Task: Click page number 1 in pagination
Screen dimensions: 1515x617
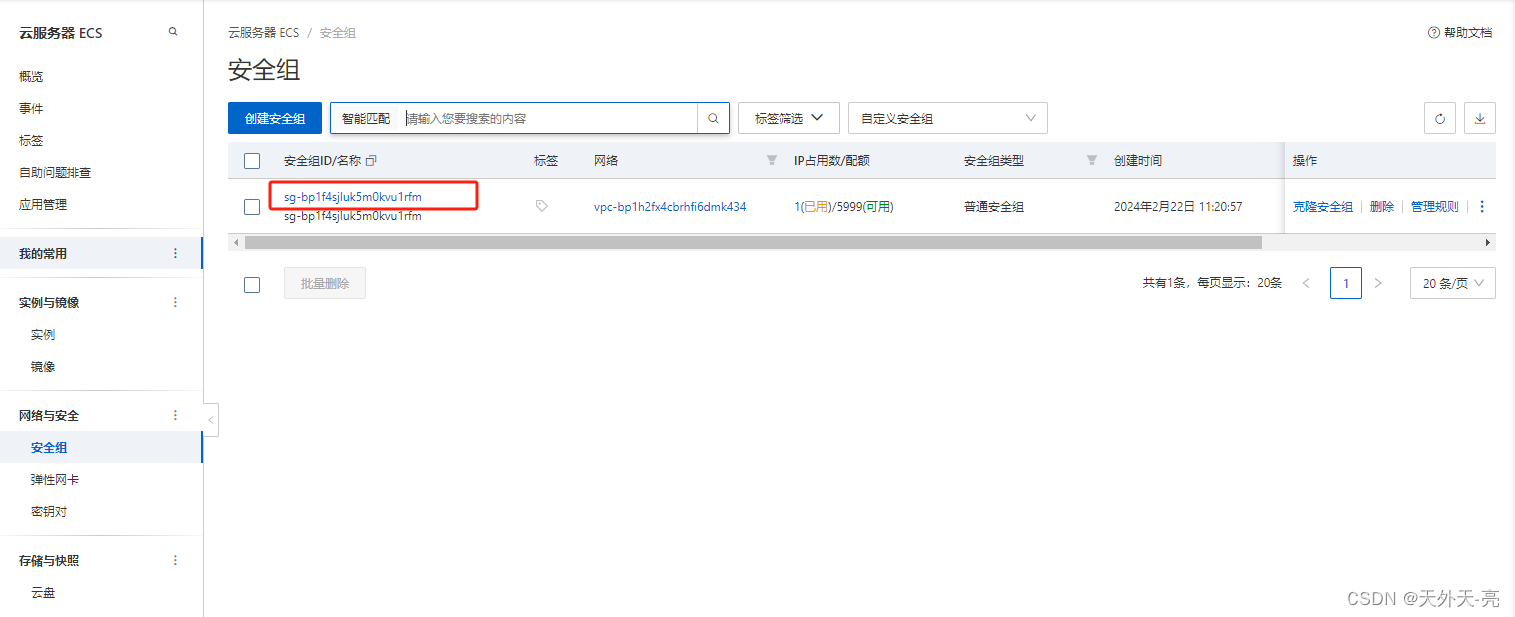Action: [1346, 283]
